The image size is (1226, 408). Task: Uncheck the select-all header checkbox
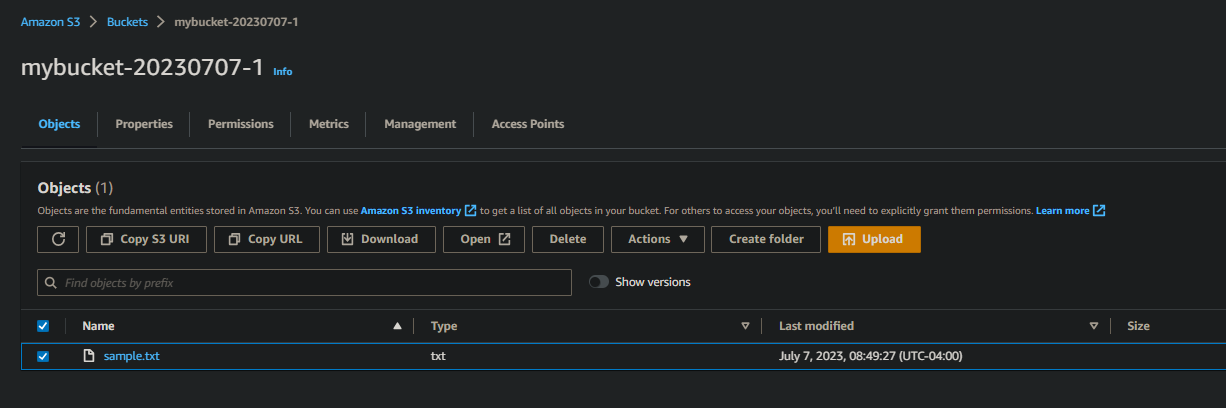pyautogui.click(x=43, y=326)
